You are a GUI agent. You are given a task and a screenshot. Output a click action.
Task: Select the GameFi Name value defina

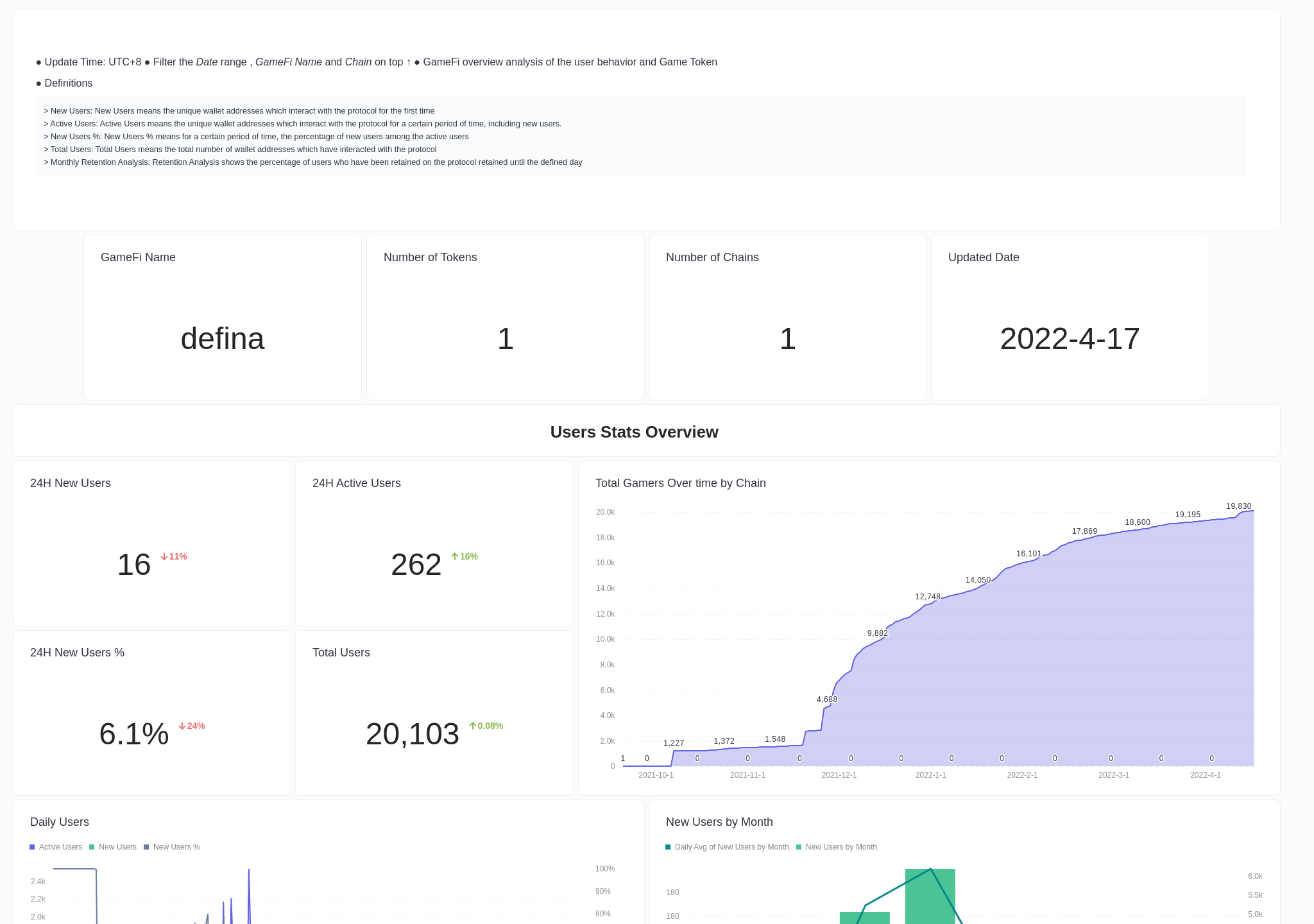223,339
